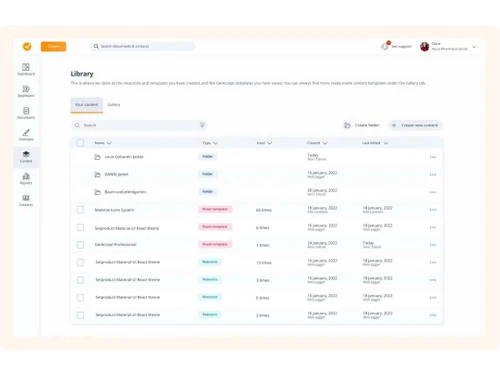Click magnifier icon in library search
The height and width of the screenshot is (375, 500).
[77, 125]
